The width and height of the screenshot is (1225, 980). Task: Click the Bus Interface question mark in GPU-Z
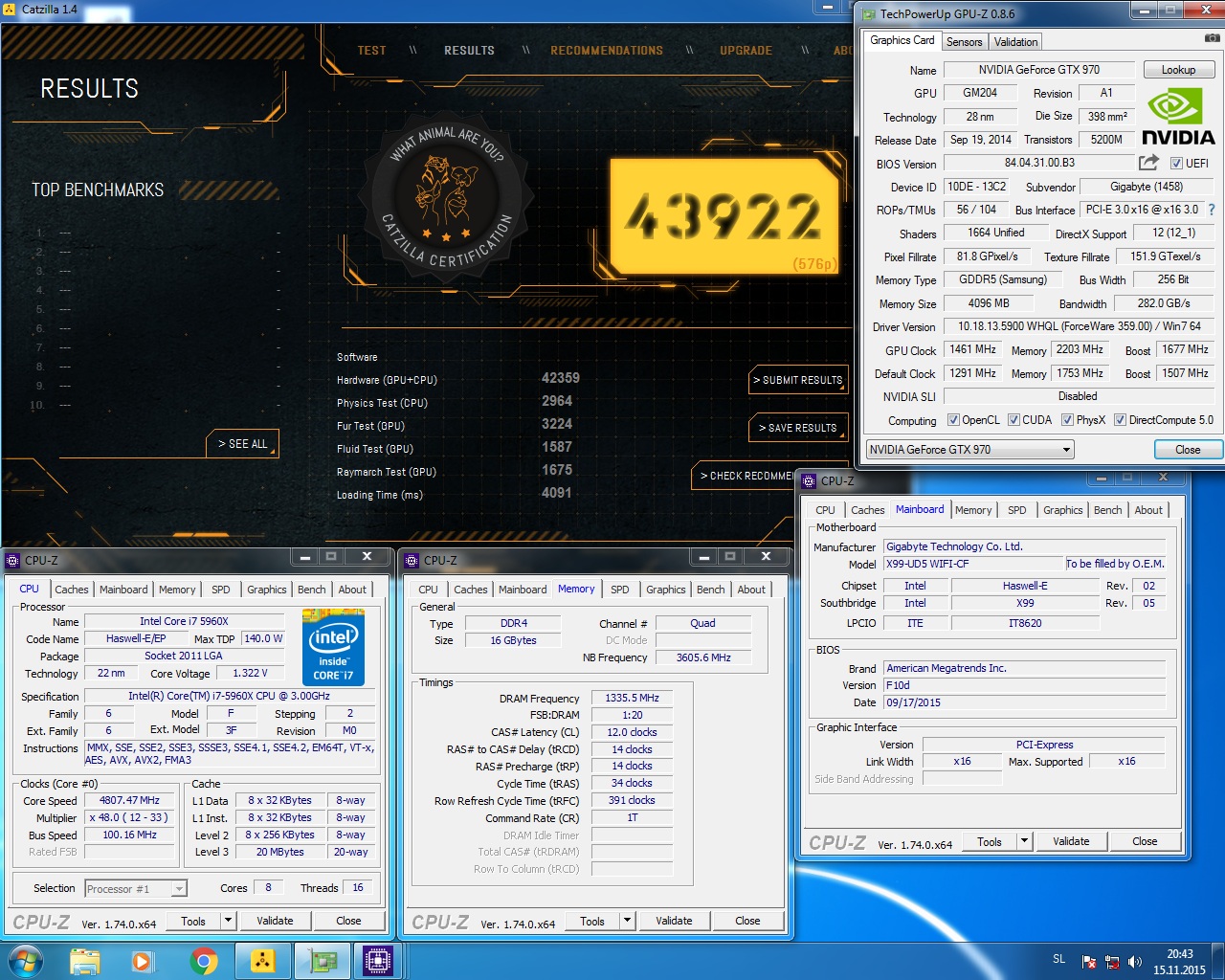(x=1212, y=210)
